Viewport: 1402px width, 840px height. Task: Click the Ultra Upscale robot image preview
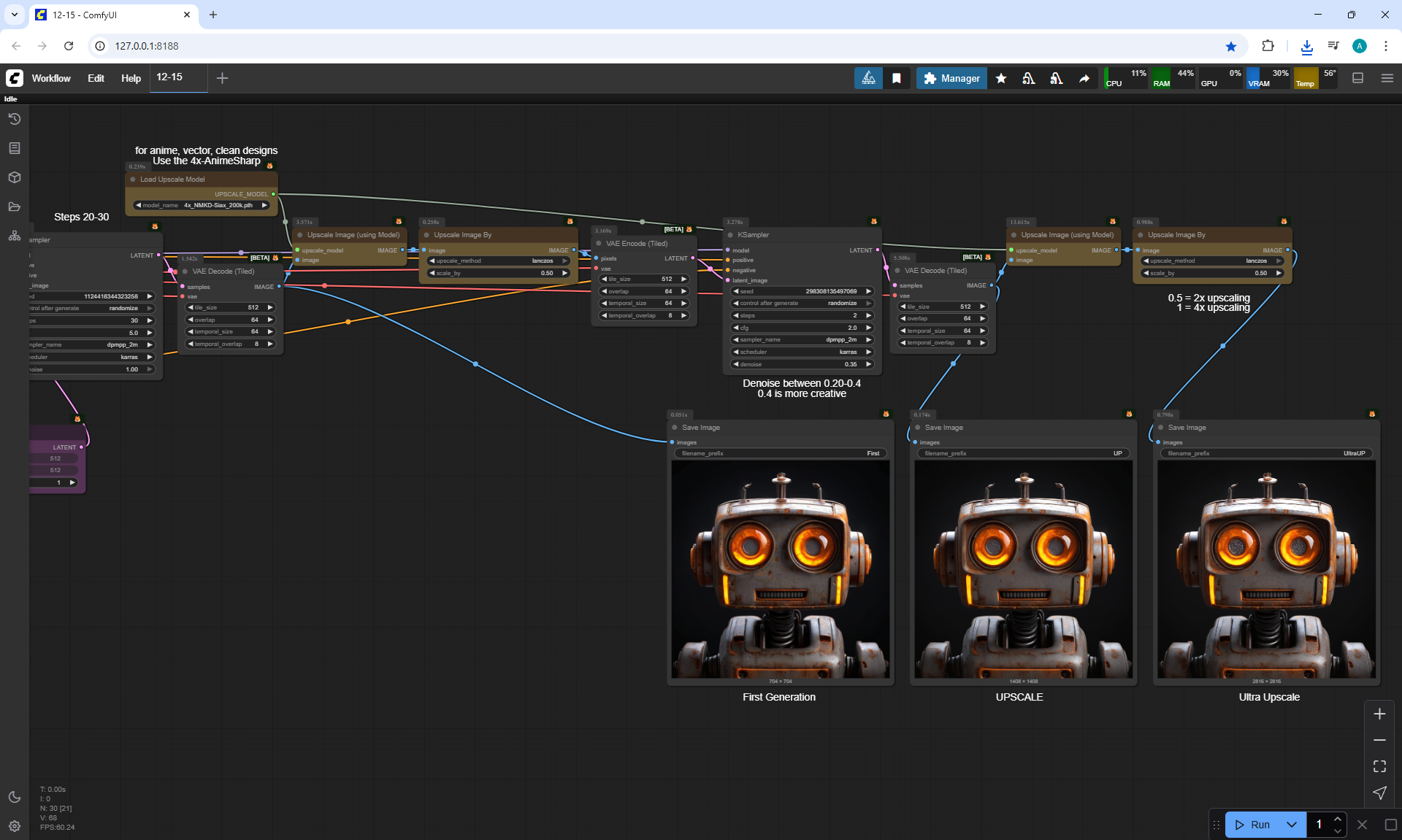pos(1266,569)
